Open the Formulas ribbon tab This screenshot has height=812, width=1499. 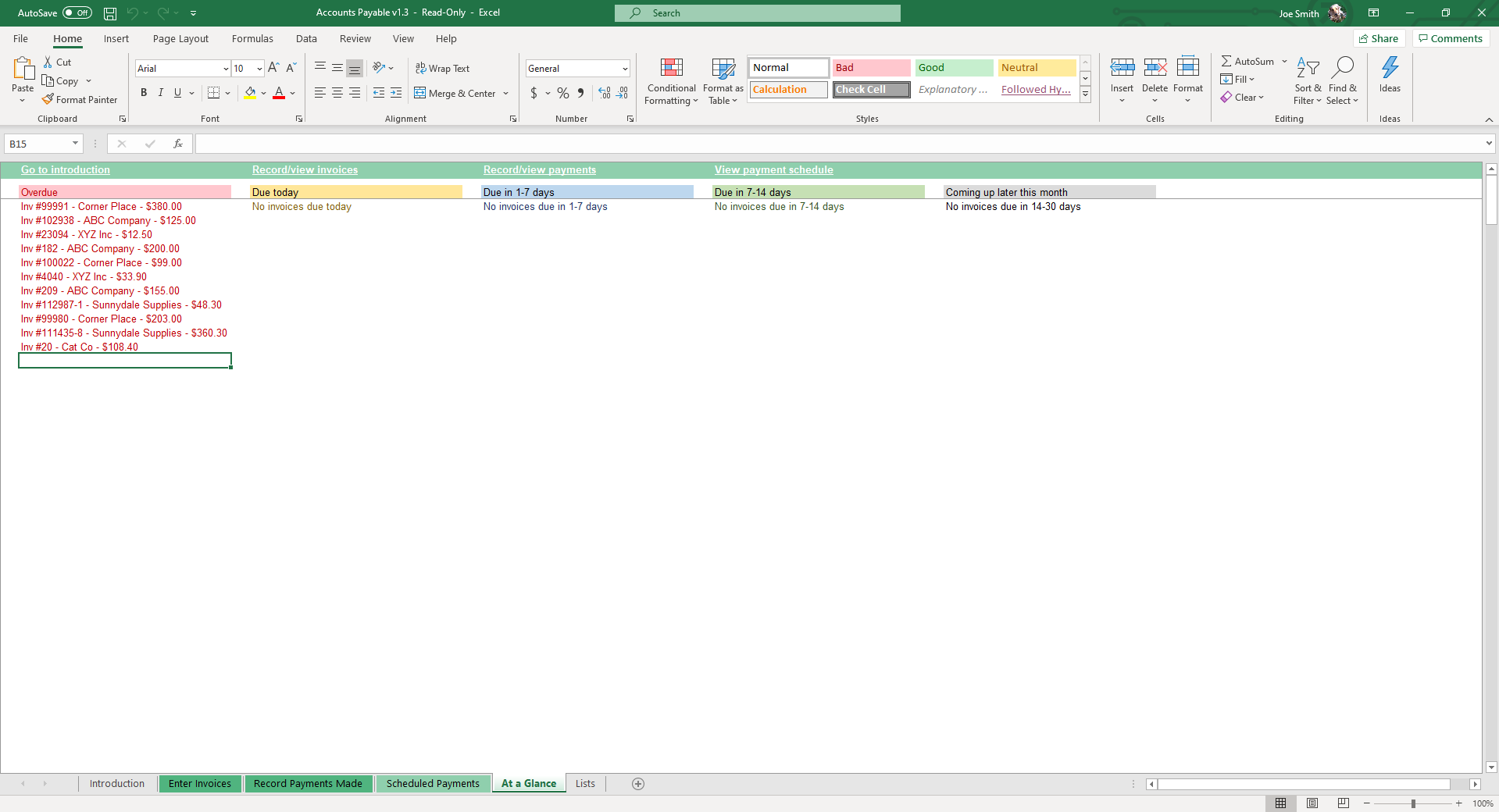pos(252,39)
